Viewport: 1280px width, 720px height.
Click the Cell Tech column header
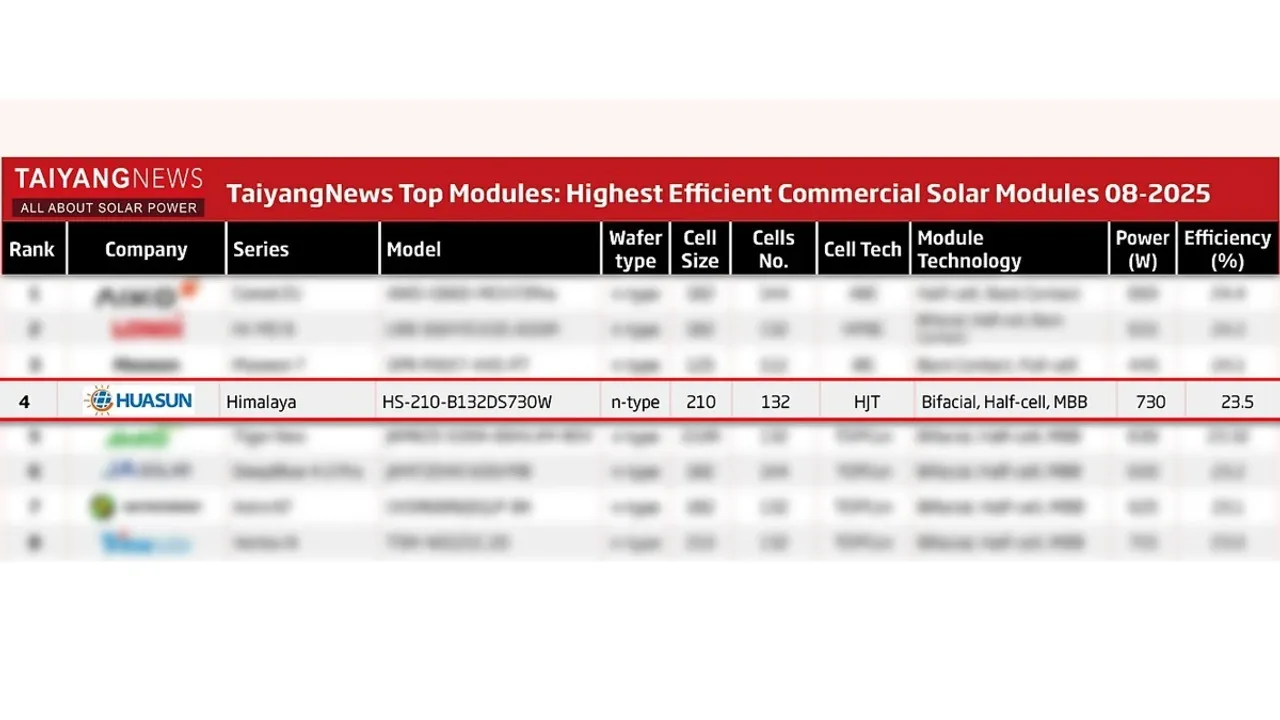pyautogui.click(x=862, y=249)
